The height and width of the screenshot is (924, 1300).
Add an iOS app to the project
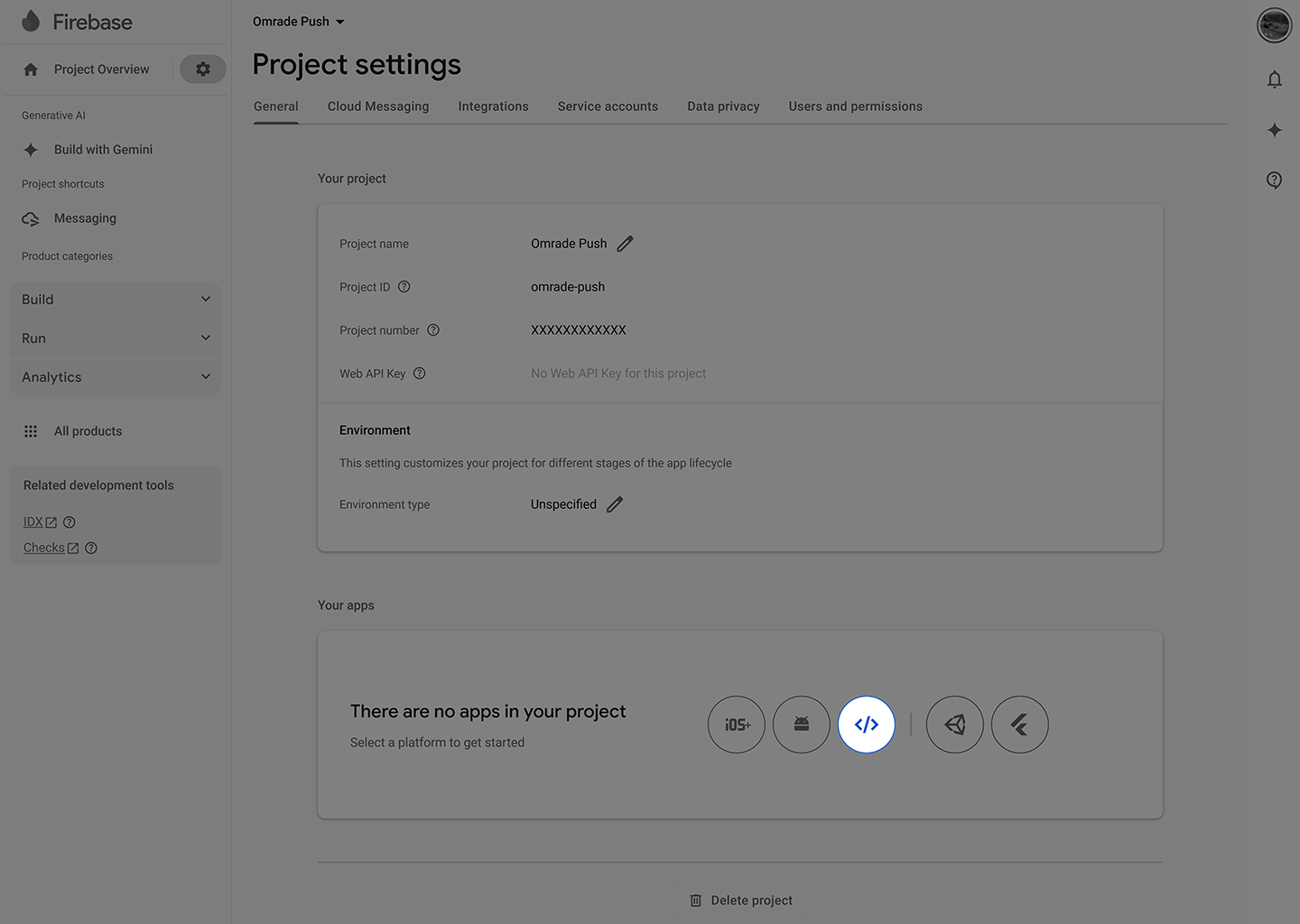pyautogui.click(x=737, y=725)
